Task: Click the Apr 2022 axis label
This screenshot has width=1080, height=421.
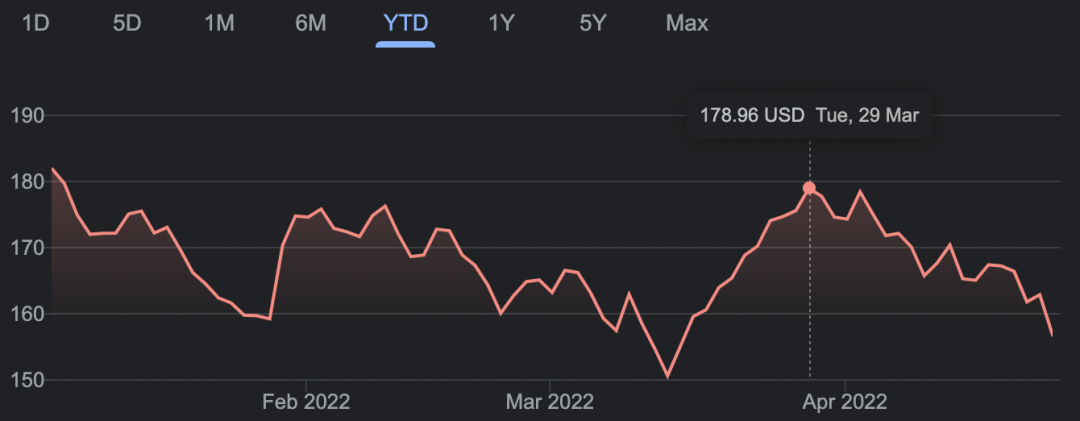Action: pos(845,402)
